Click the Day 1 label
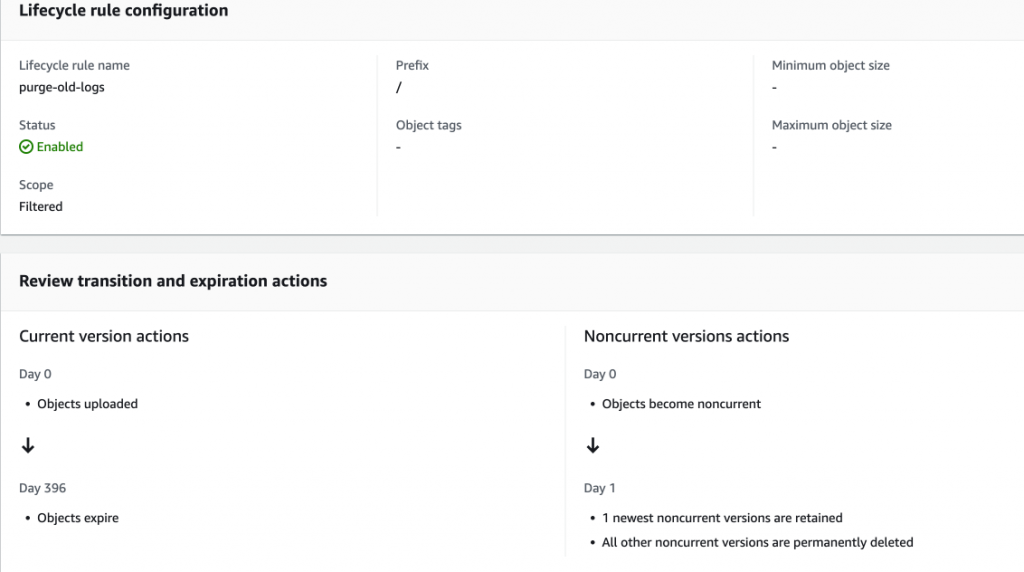Image resolution: width=1024 pixels, height=572 pixels. coord(600,488)
